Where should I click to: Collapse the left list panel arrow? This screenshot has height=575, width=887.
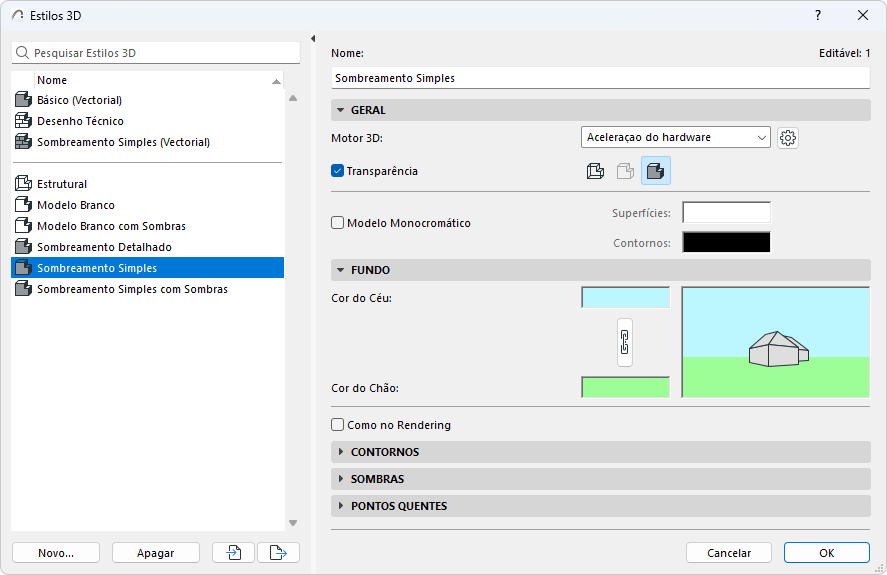[313, 38]
